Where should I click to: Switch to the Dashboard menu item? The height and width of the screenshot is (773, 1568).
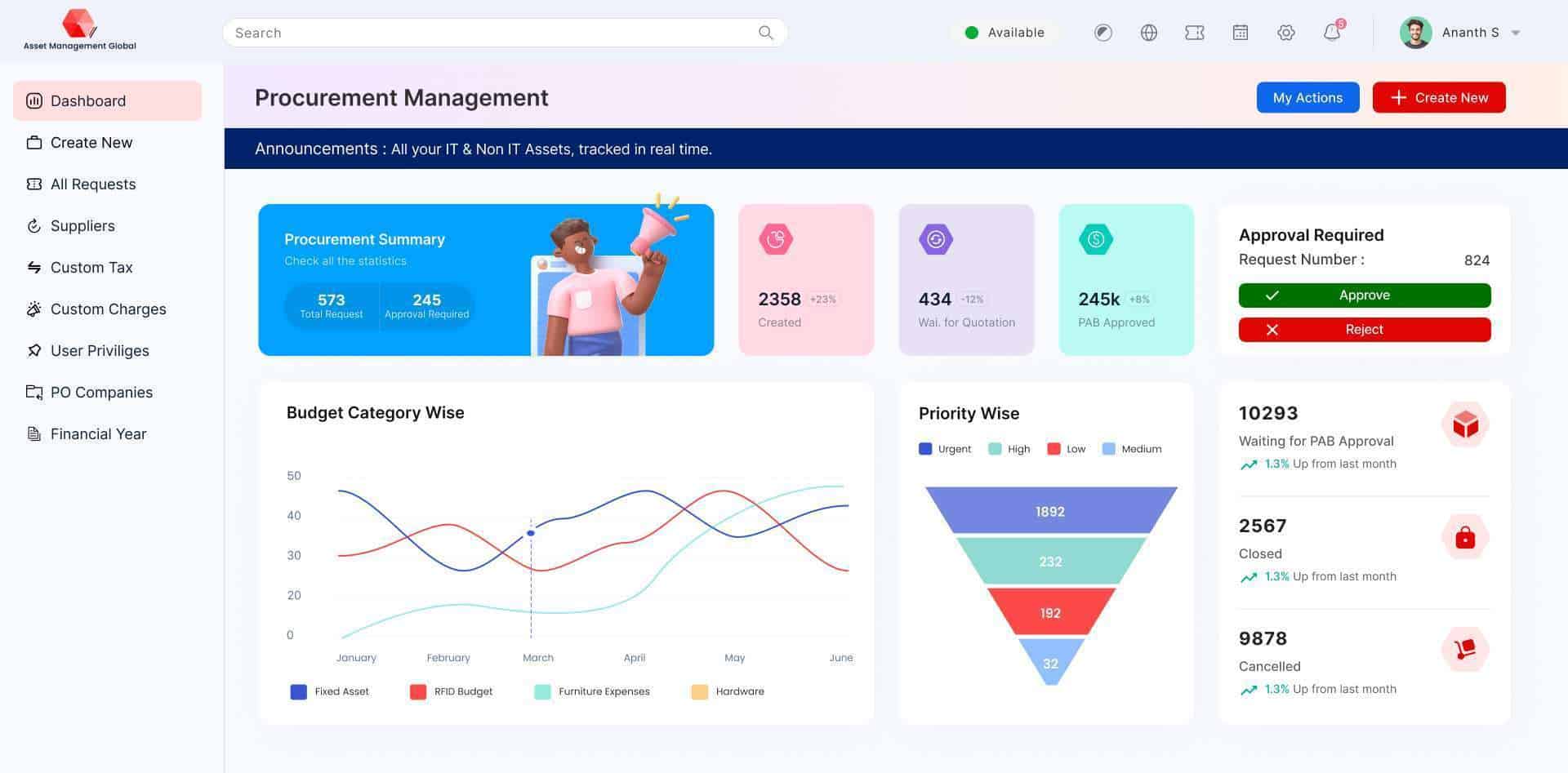point(87,100)
